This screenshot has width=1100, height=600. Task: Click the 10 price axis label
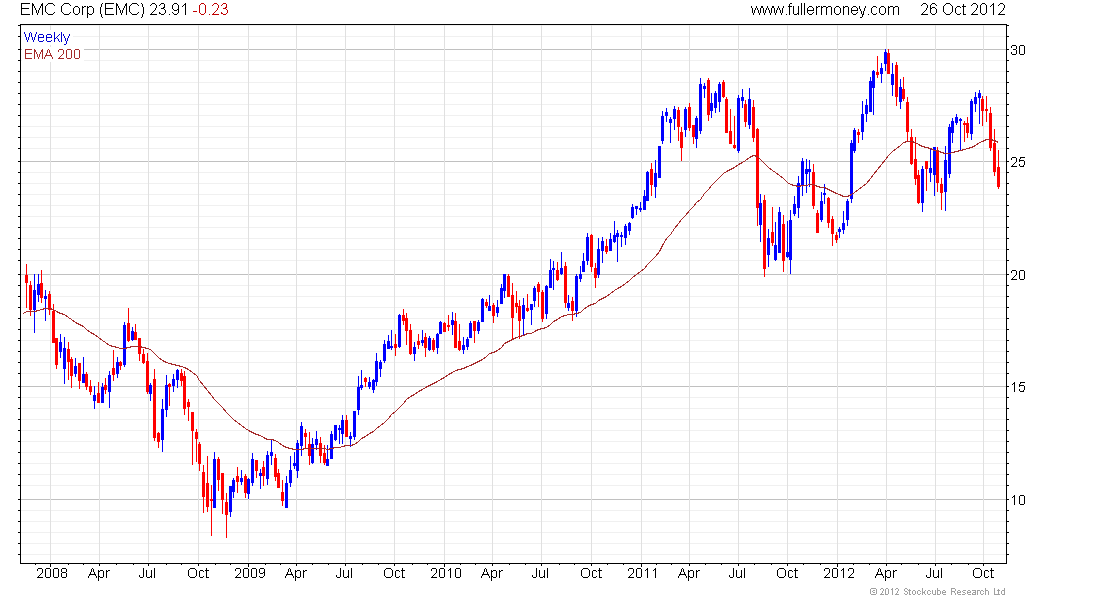(x=1017, y=500)
